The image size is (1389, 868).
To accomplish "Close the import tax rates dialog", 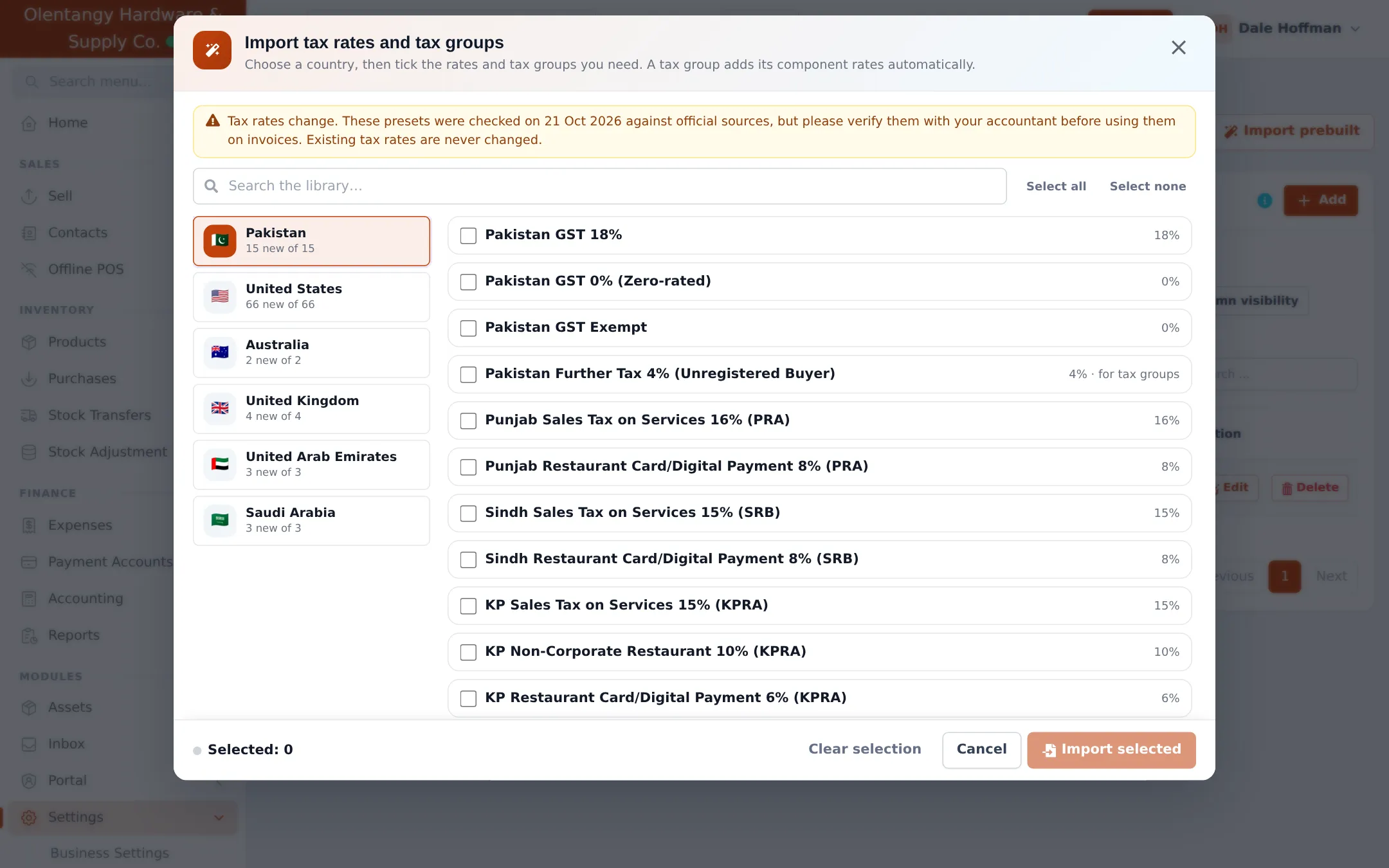I will tap(1178, 48).
